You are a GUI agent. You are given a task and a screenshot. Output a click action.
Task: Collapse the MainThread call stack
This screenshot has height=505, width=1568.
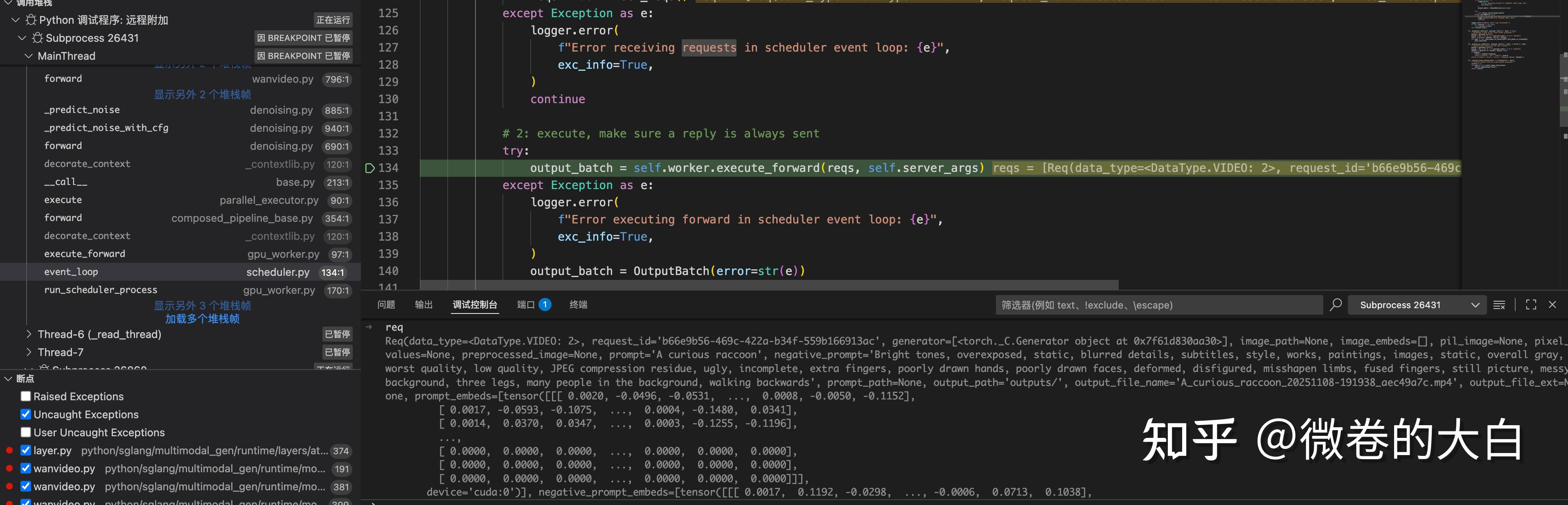pyautogui.click(x=29, y=56)
